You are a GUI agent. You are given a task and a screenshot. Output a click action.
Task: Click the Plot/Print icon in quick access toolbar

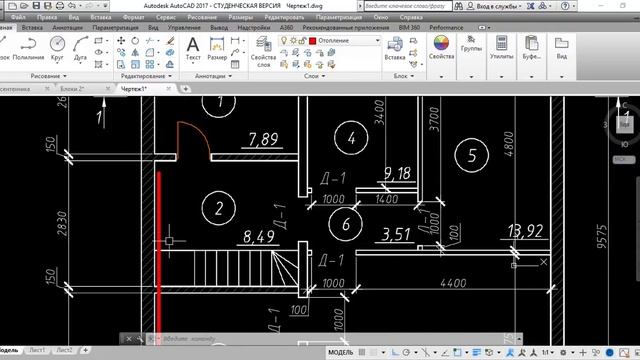point(60,6)
